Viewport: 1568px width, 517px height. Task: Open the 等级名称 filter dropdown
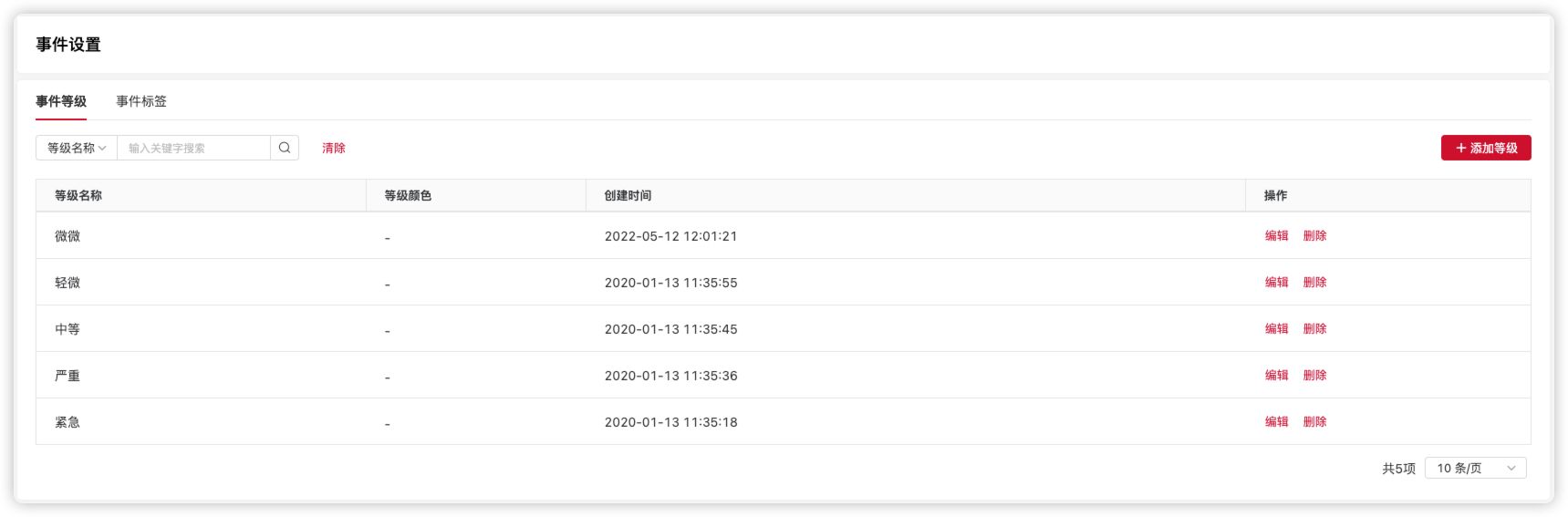77,148
